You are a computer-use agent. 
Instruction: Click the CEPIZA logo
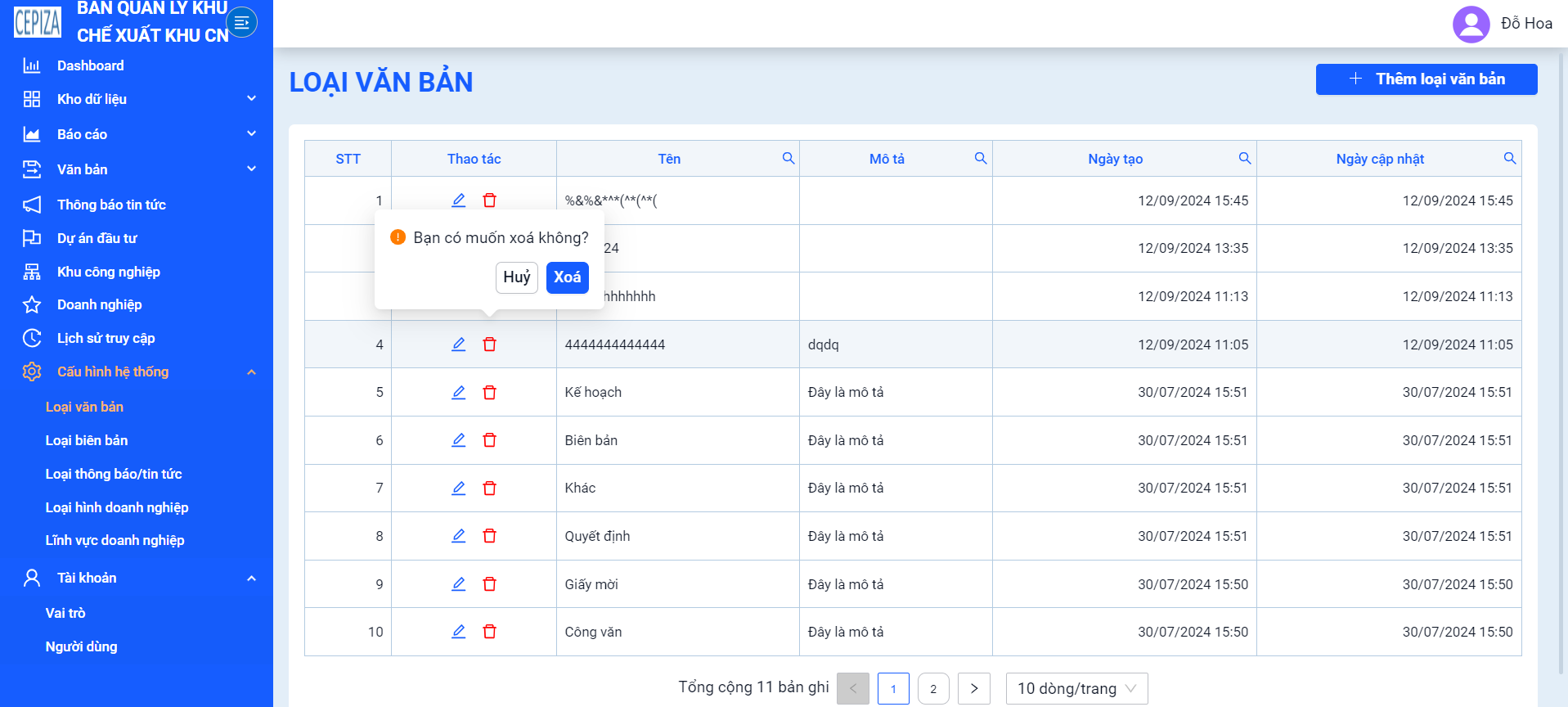pos(38,22)
